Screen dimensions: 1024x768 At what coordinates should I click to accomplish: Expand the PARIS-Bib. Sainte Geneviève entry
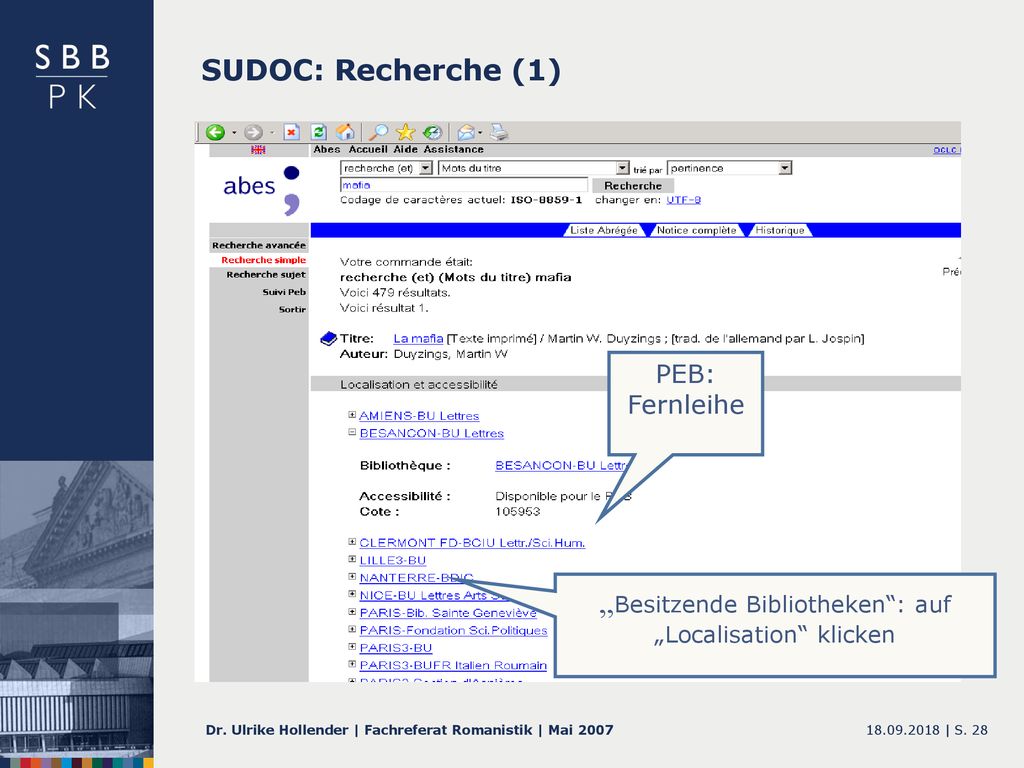tap(352, 612)
